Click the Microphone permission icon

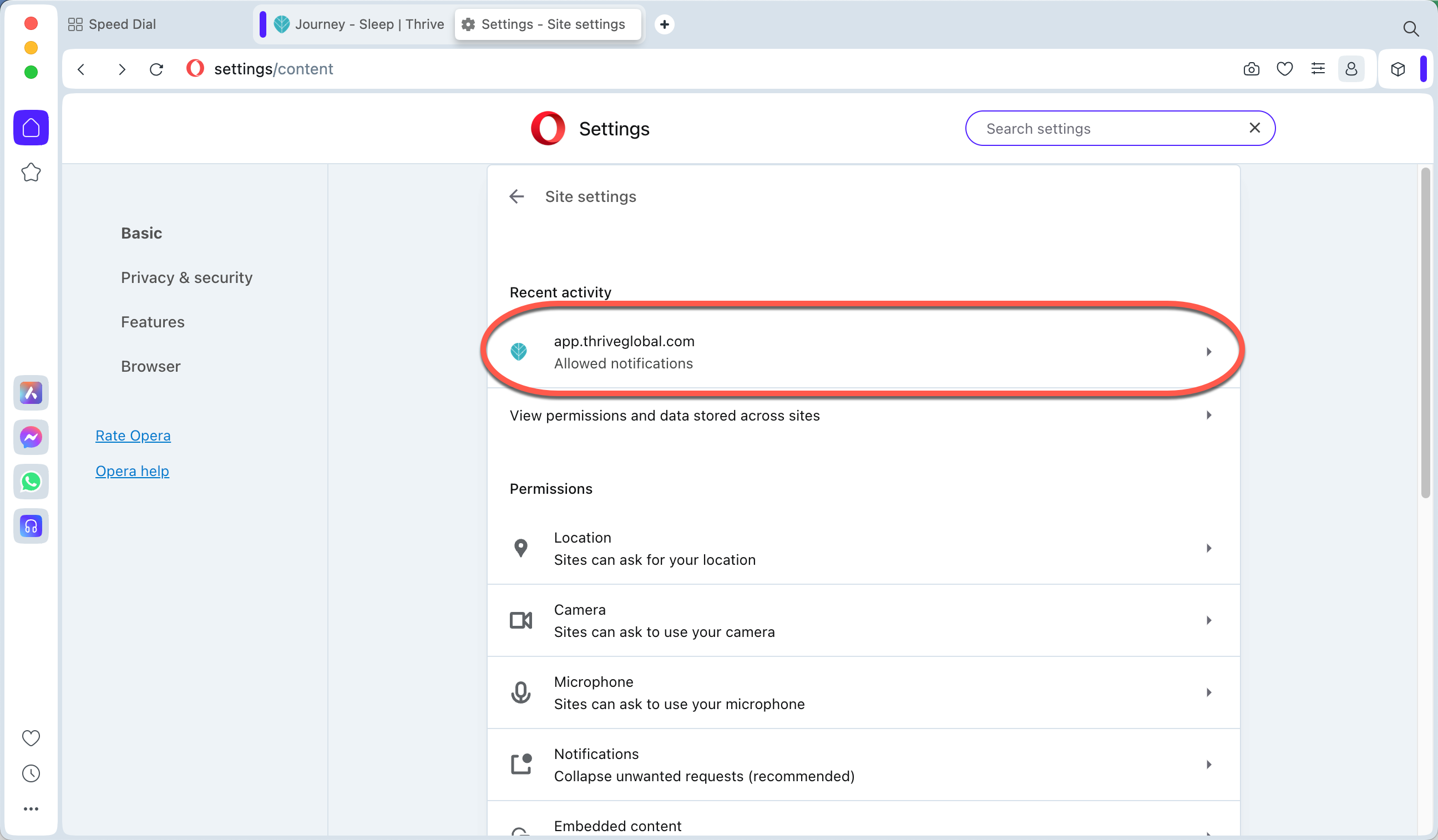[x=520, y=693]
